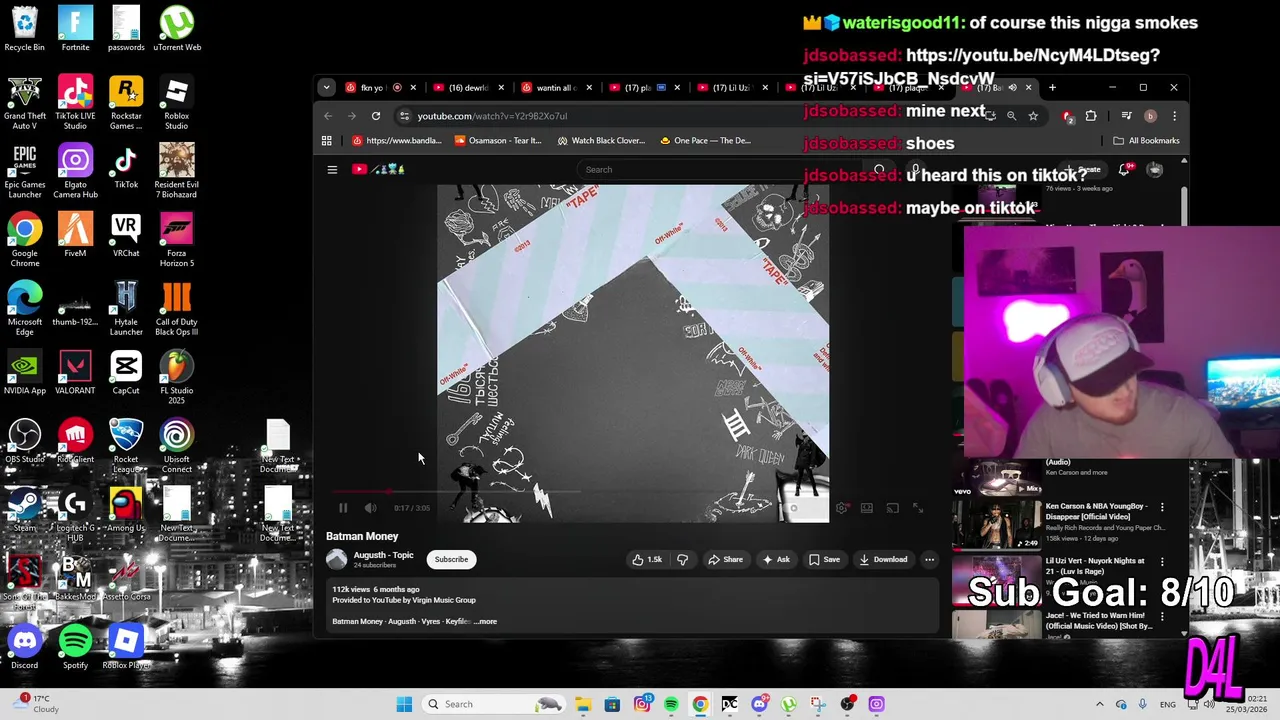Bookmark this page with star icon
This screenshot has height=720, width=1280.
coord(1033,116)
